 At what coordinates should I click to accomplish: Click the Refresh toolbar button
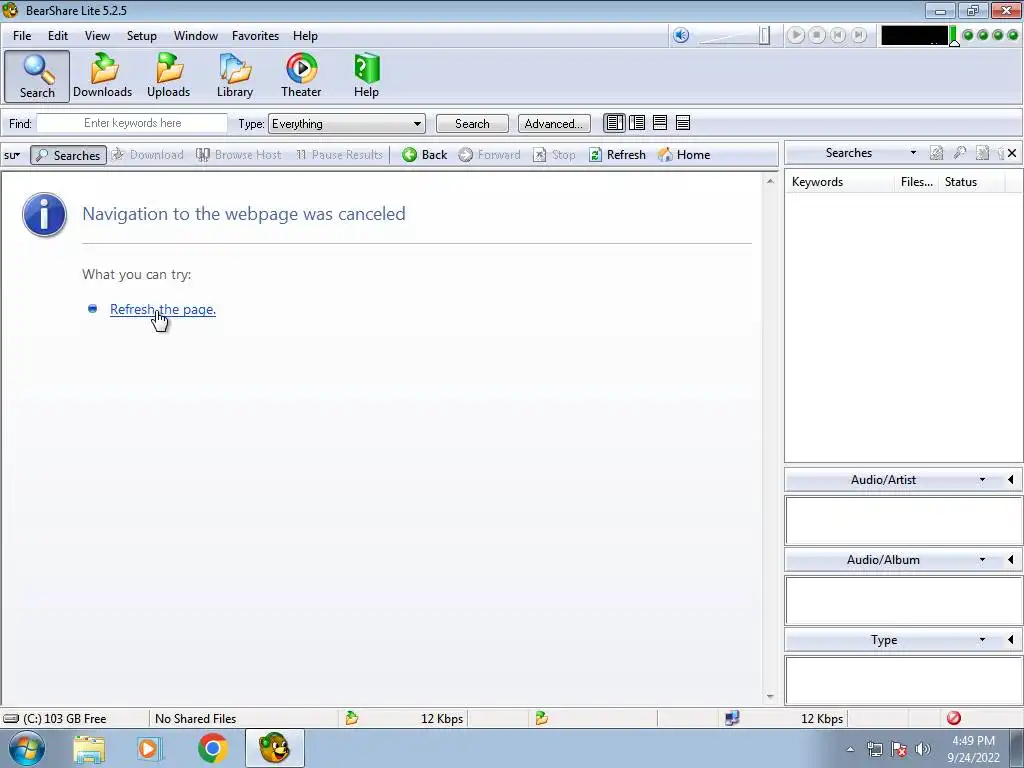(617, 155)
